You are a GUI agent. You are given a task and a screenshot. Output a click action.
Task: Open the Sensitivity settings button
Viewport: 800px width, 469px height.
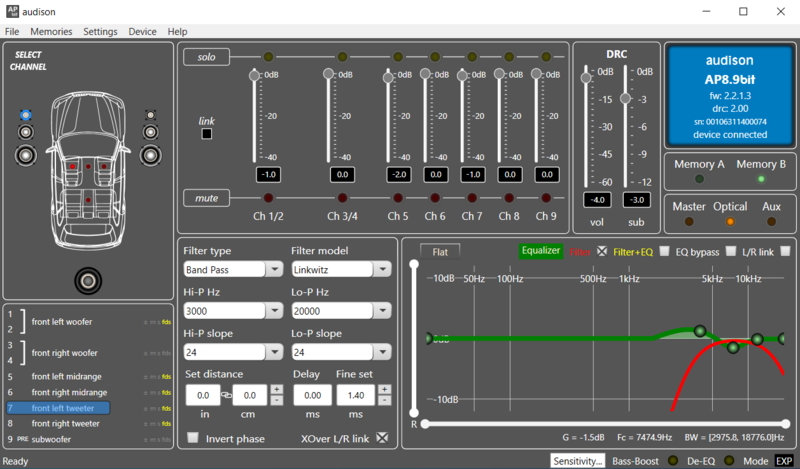point(578,461)
